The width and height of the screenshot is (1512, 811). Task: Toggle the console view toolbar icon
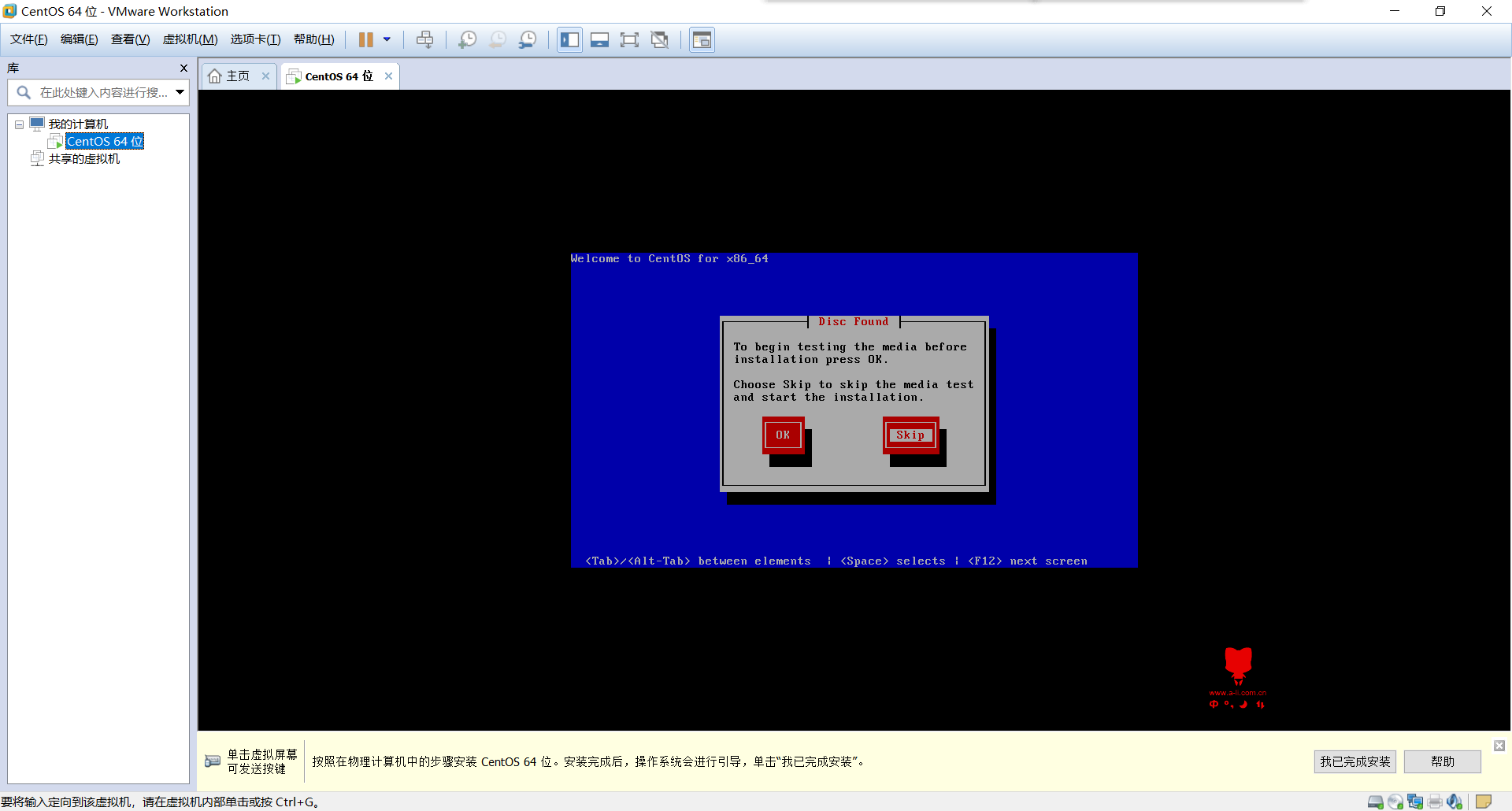pos(702,39)
